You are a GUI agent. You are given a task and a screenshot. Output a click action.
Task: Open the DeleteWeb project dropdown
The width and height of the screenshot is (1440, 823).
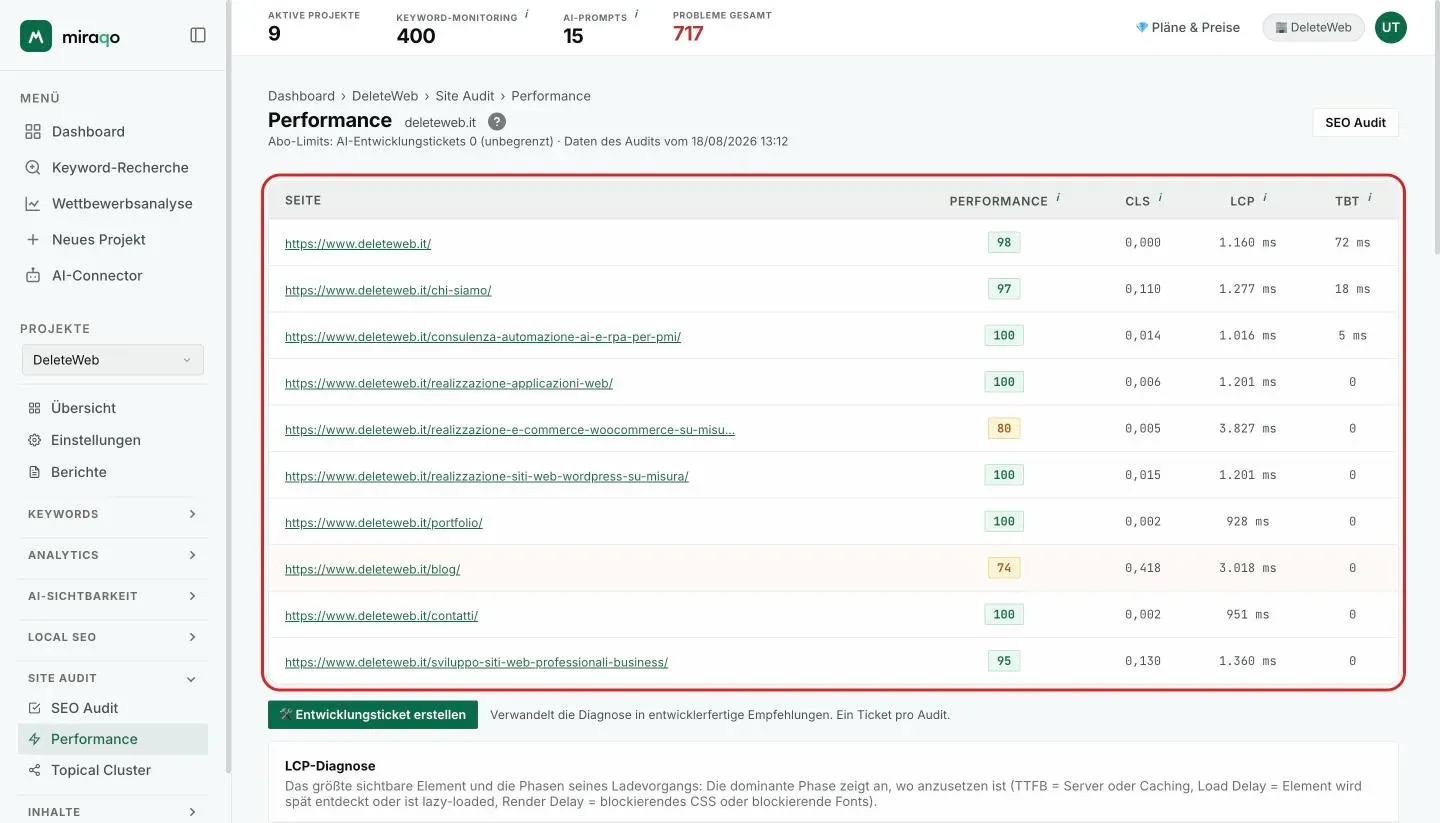[x=112, y=360]
